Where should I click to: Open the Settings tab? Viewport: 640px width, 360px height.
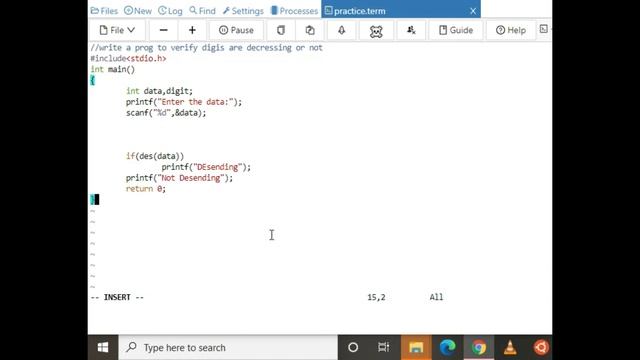pyautogui.click(x=243, y=11)
